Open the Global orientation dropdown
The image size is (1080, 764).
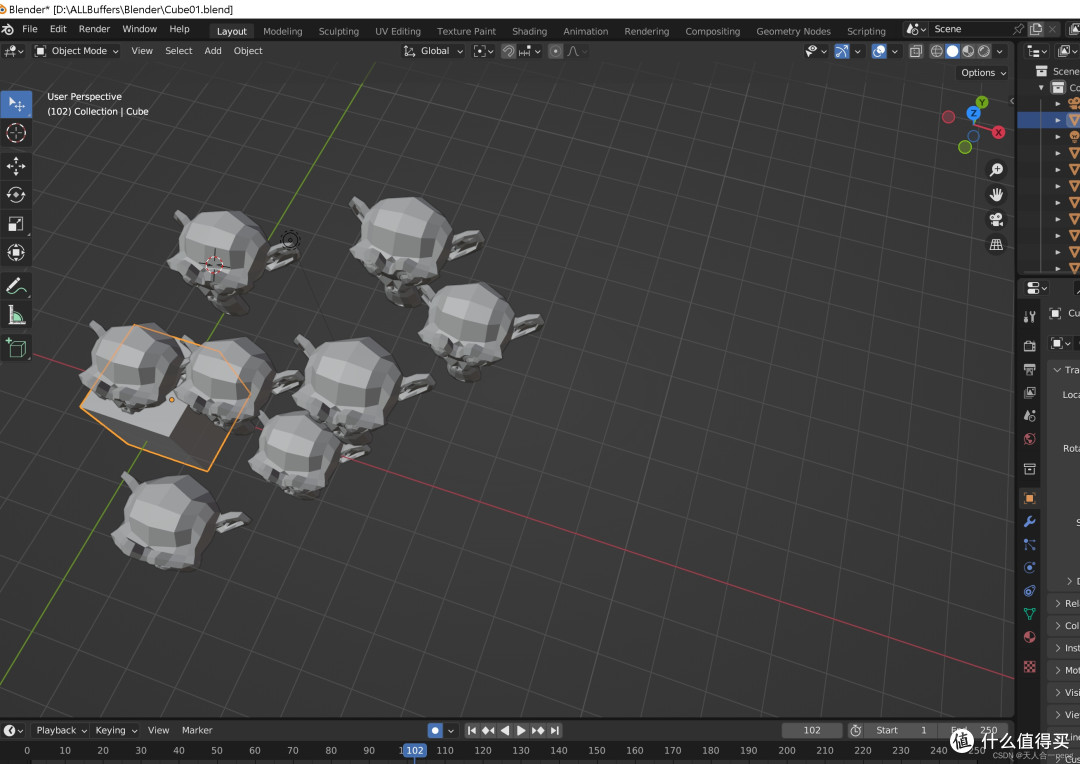[x=434, y=51]
